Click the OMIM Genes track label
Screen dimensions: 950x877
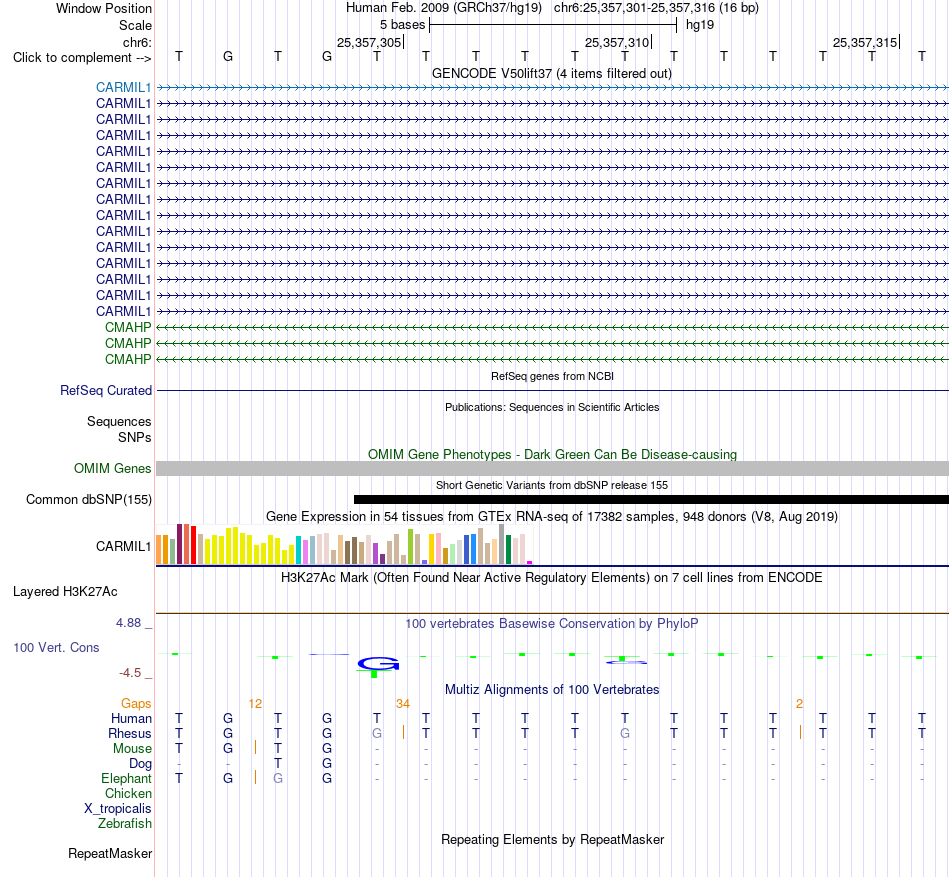pos(113,468)
